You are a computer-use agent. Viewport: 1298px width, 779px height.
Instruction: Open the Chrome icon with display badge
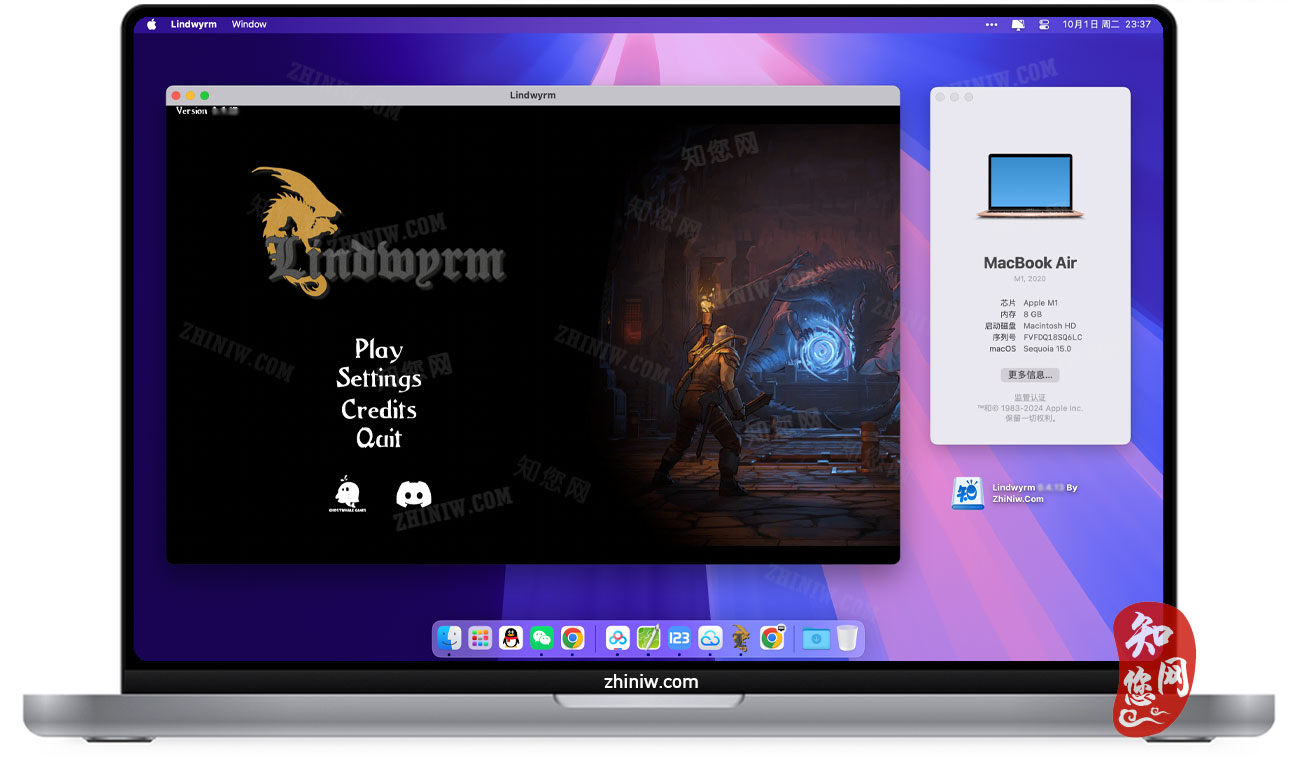click(771, 638)
